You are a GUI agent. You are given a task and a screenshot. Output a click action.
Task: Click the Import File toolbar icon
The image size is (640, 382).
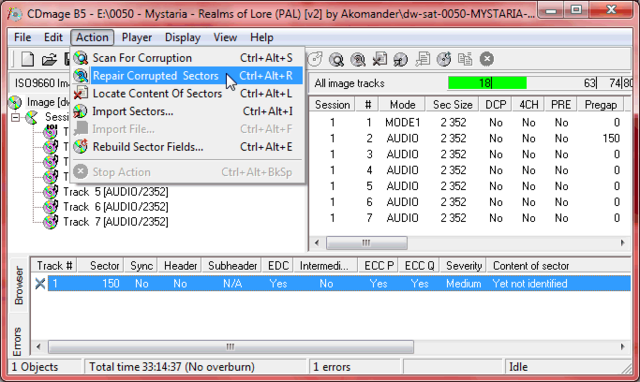tap(422, 60)
